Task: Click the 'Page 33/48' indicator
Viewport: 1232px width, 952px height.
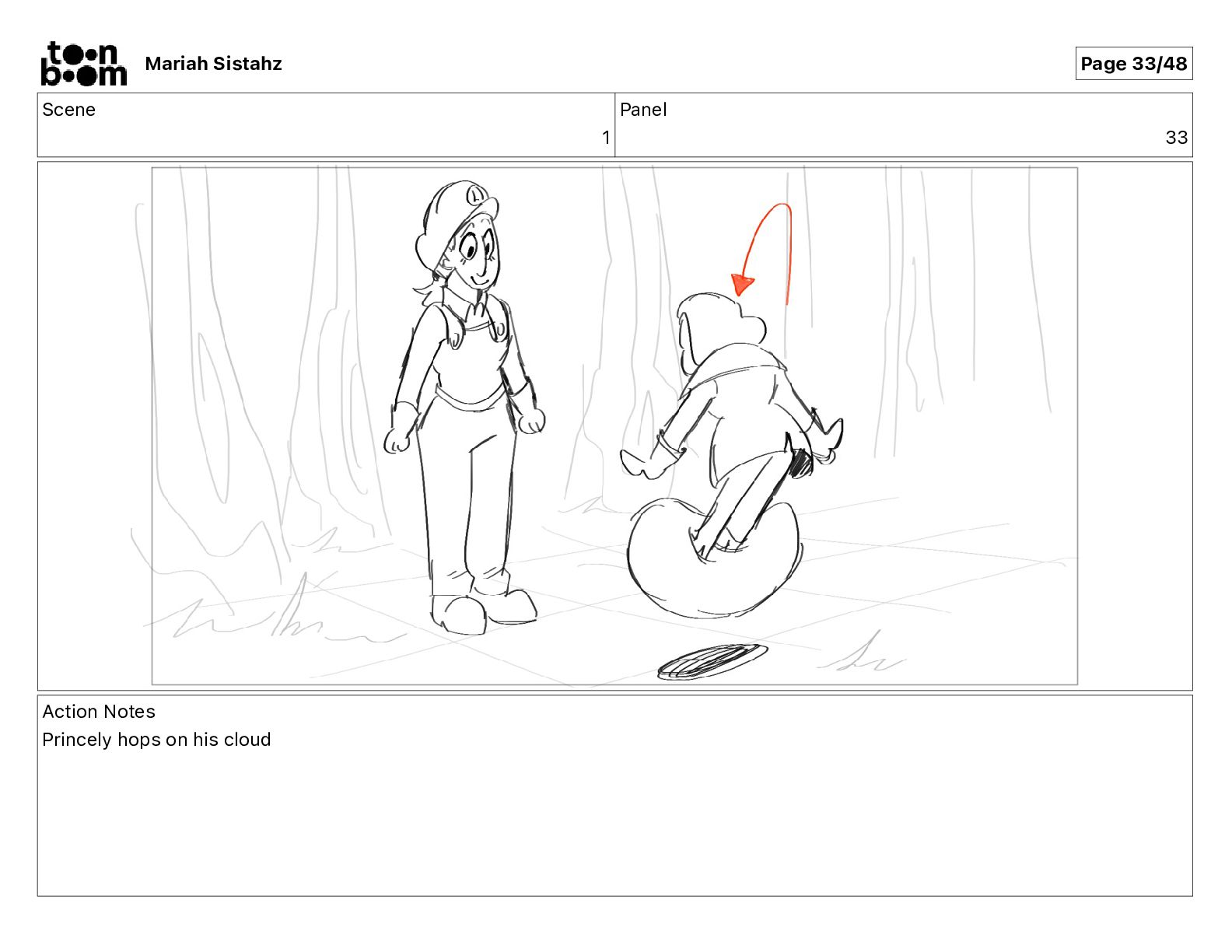Action: point(1133,64)
